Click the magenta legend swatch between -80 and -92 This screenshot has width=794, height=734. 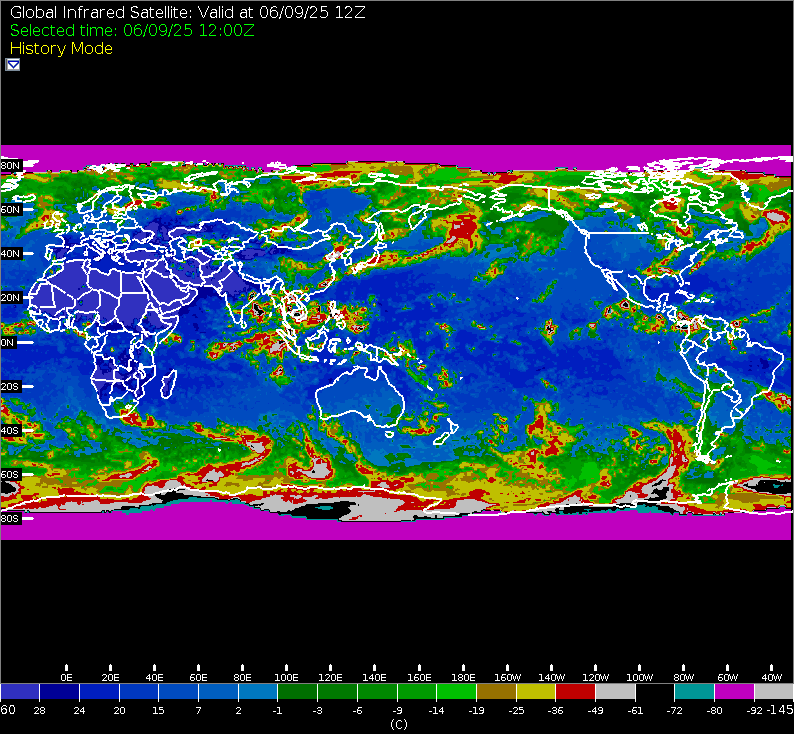click(734, 691)
